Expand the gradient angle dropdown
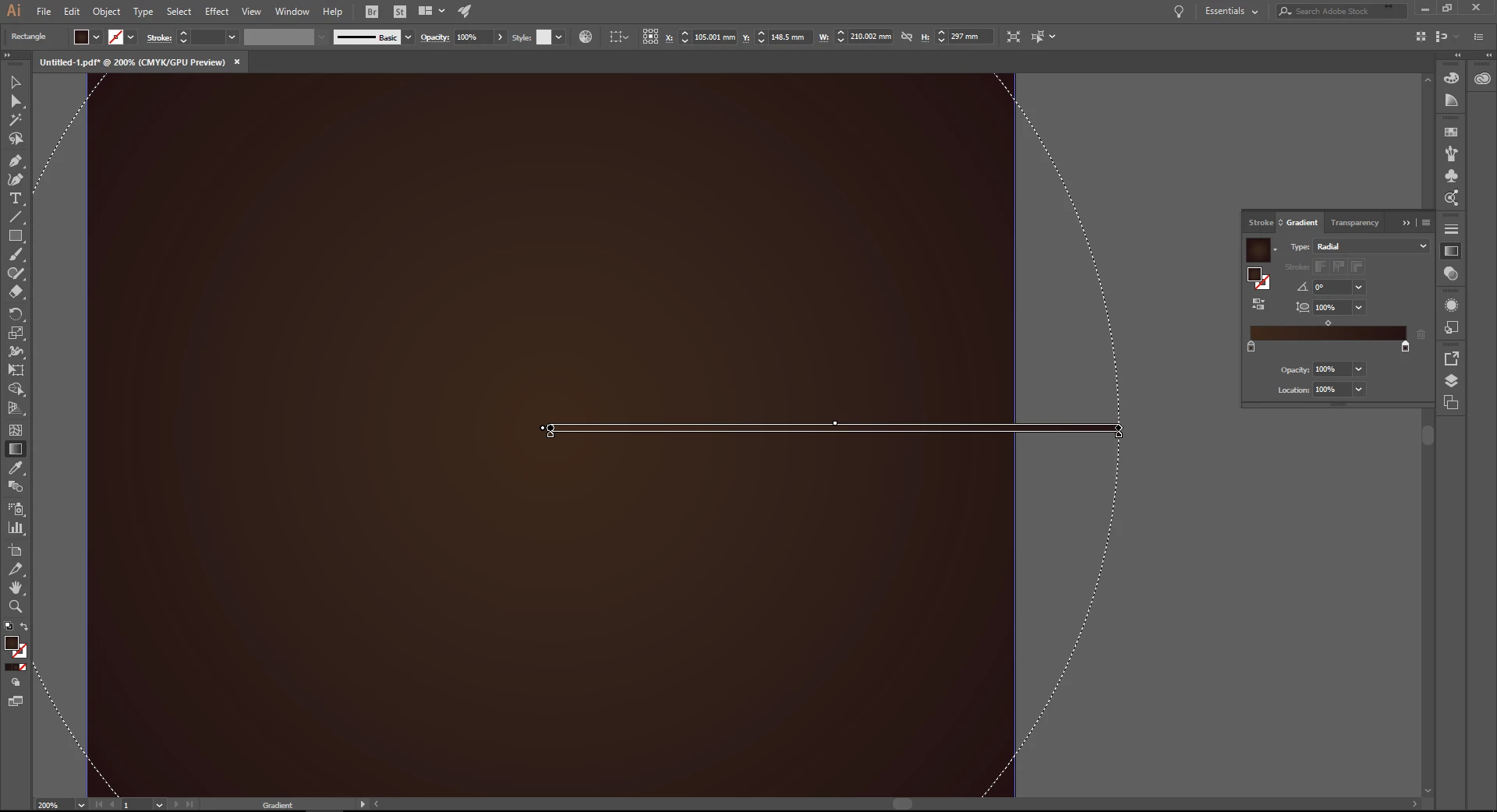Screen dimensions: 1497x812 coord(1358,287)
